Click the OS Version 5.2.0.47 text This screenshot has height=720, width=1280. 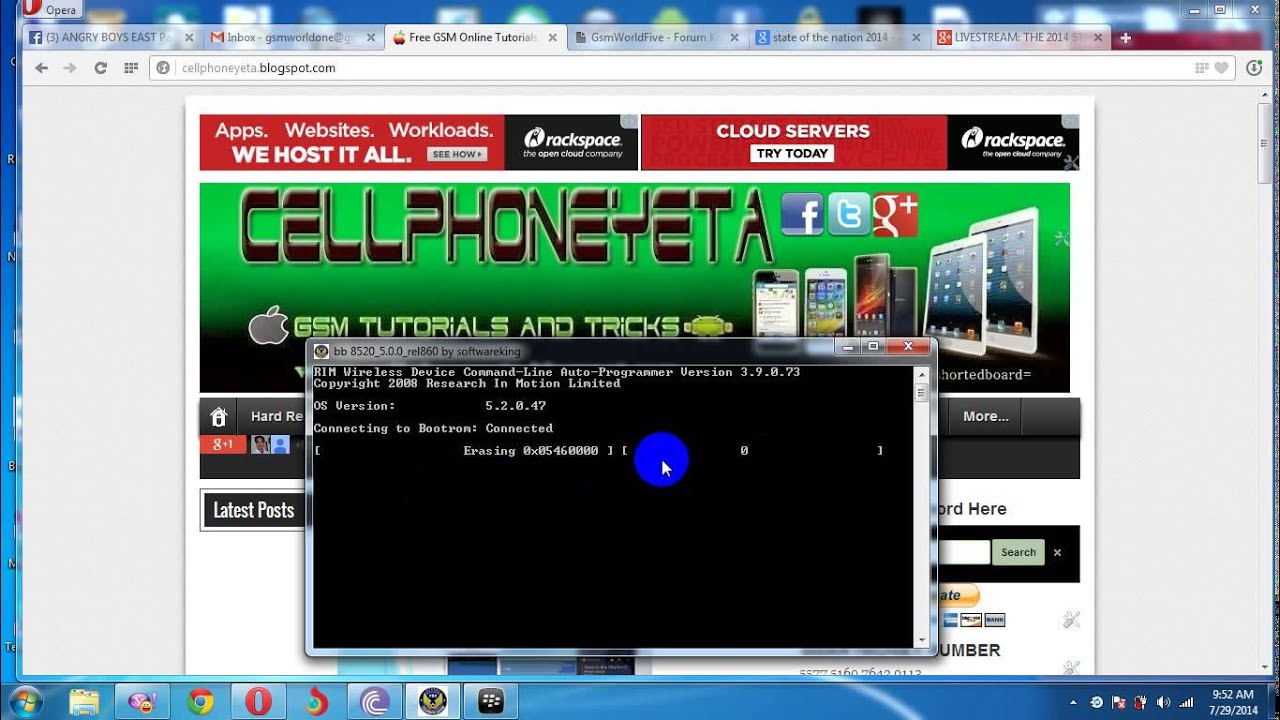pyautogui.click(x=430, y=406)
